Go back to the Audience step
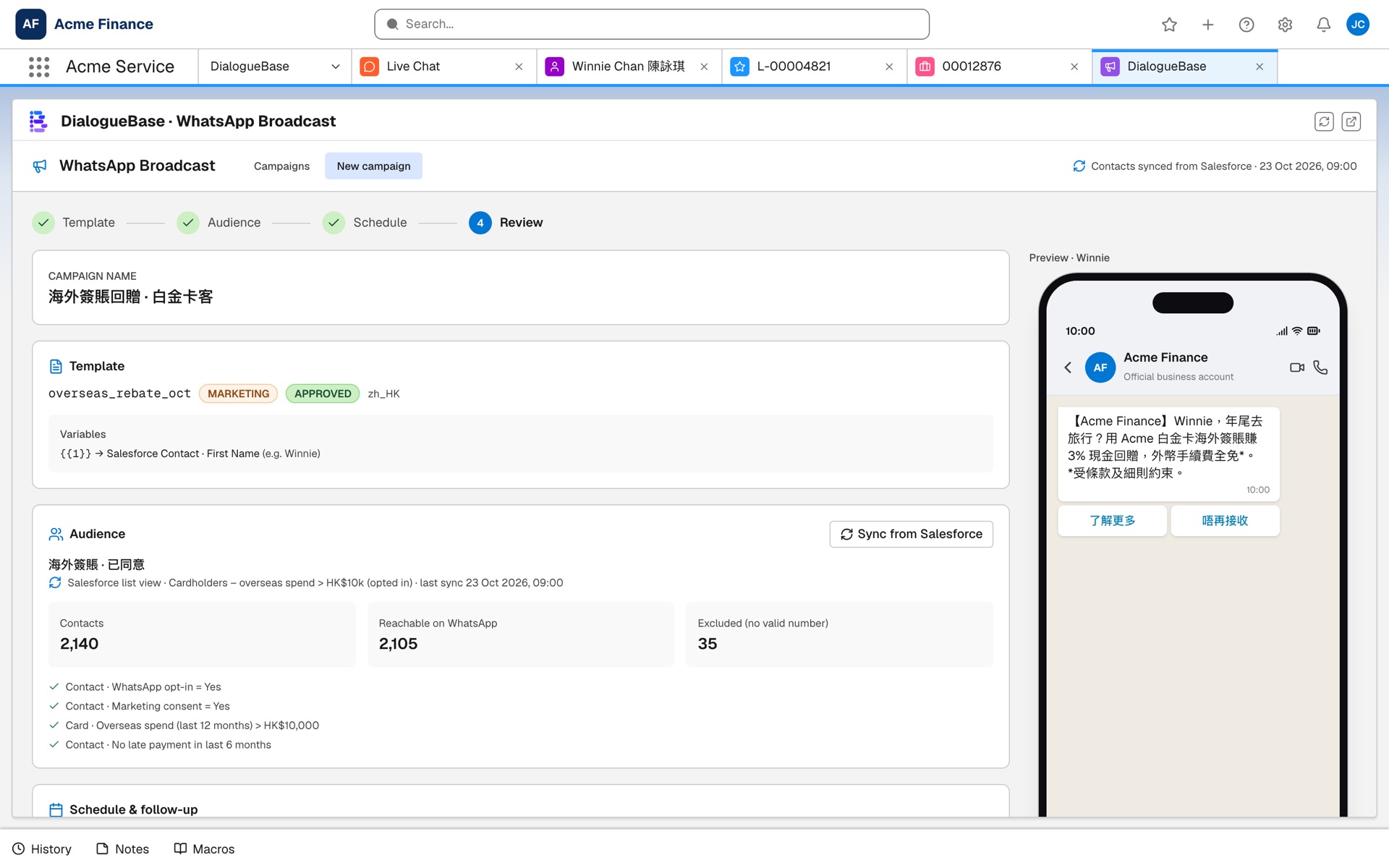The height and width of the screenshot is (868, 1389). click(219, 223)
